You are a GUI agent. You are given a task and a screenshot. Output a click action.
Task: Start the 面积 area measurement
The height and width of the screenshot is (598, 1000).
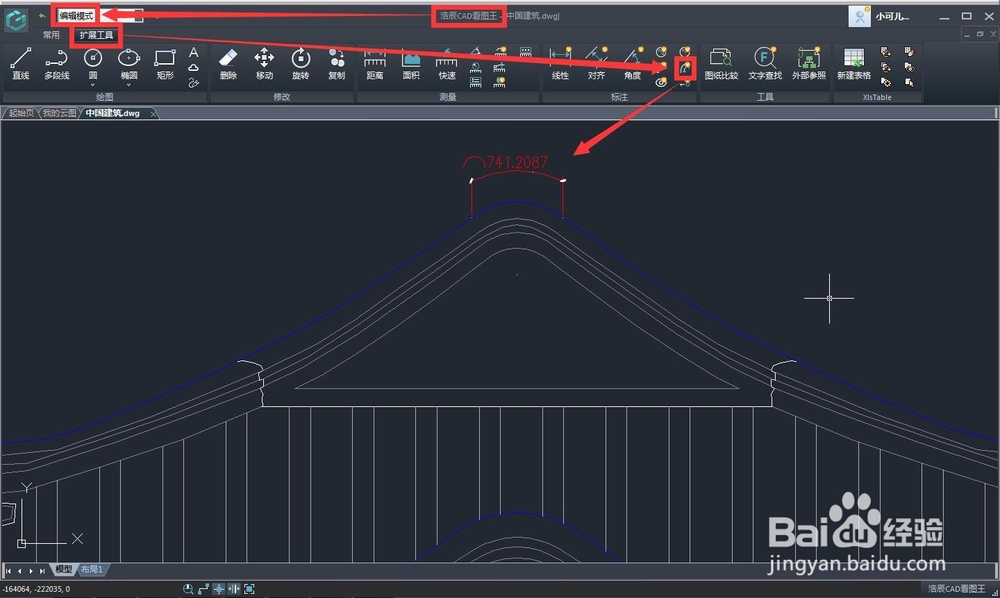[411, 65]
